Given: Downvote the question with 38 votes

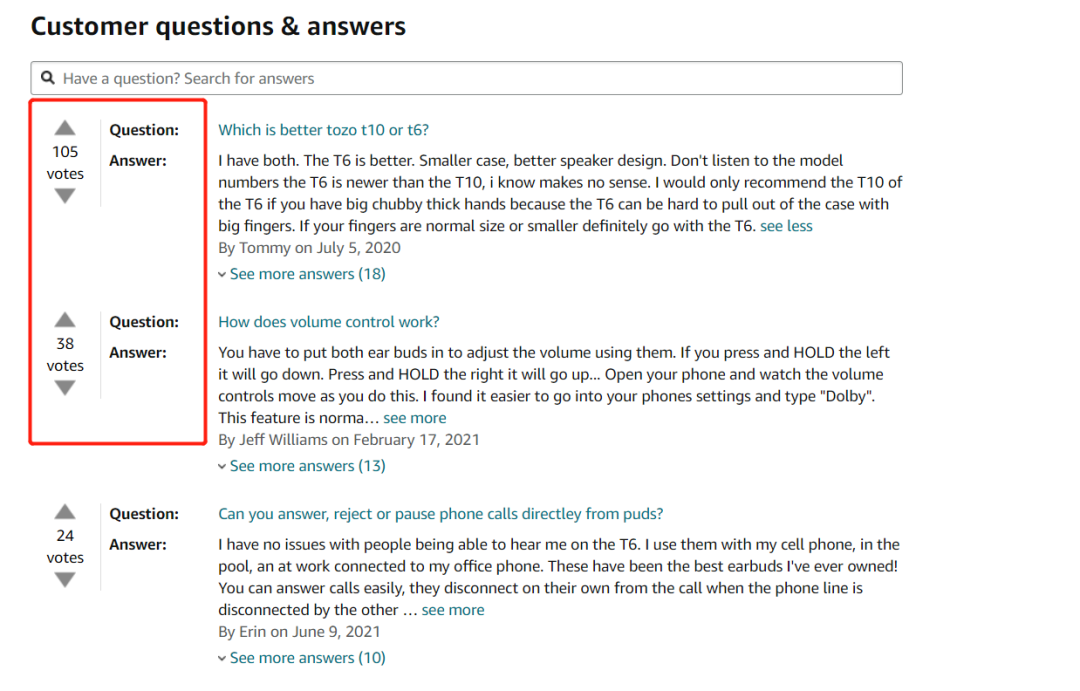Looking at the screenshot, I should click(65, 389).
